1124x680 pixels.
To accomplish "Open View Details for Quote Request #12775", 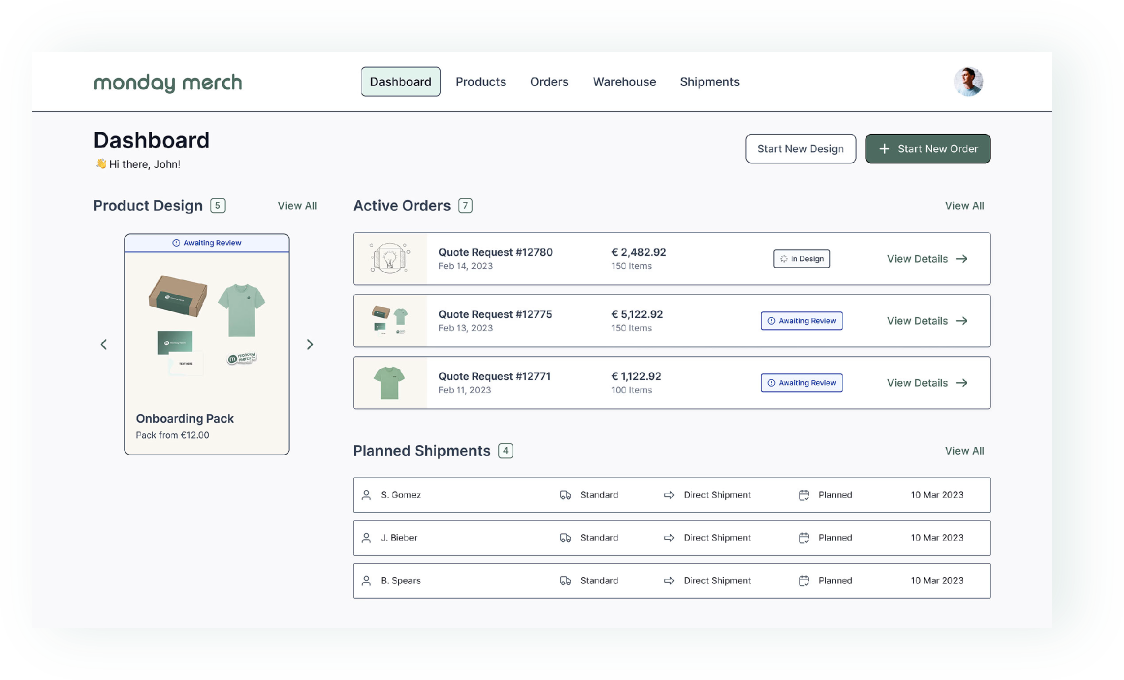I will 926,321.
